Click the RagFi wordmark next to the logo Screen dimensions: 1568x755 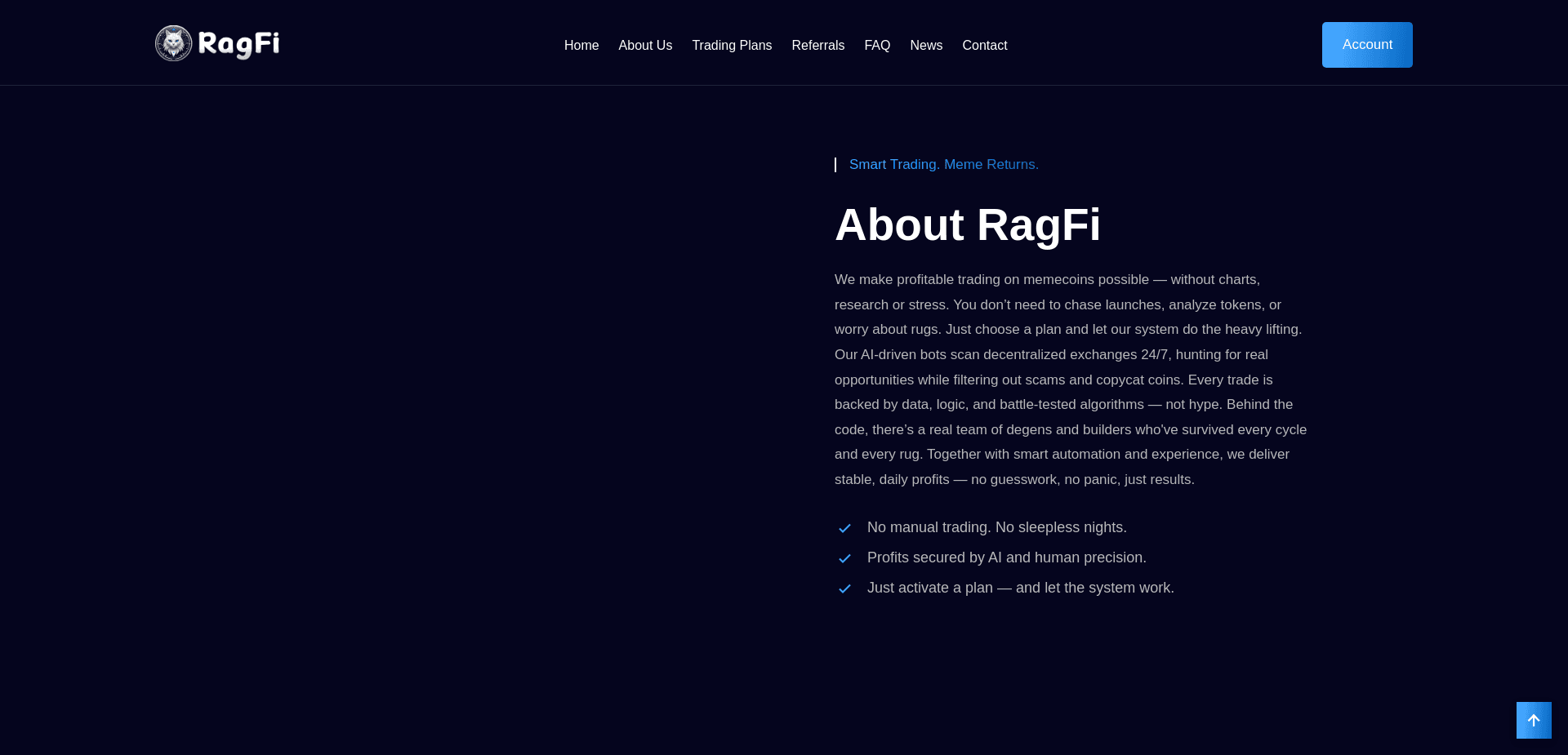[238, 42]
